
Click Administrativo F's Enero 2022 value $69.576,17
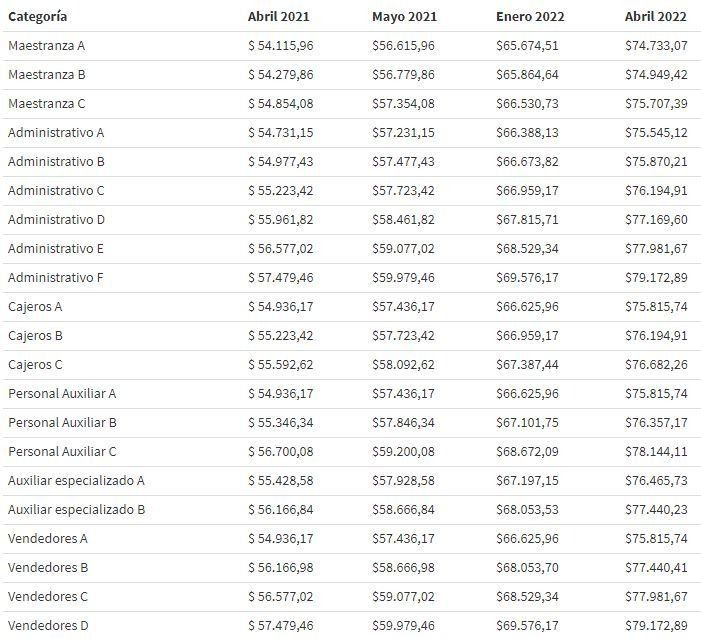[x=530, y=278]
